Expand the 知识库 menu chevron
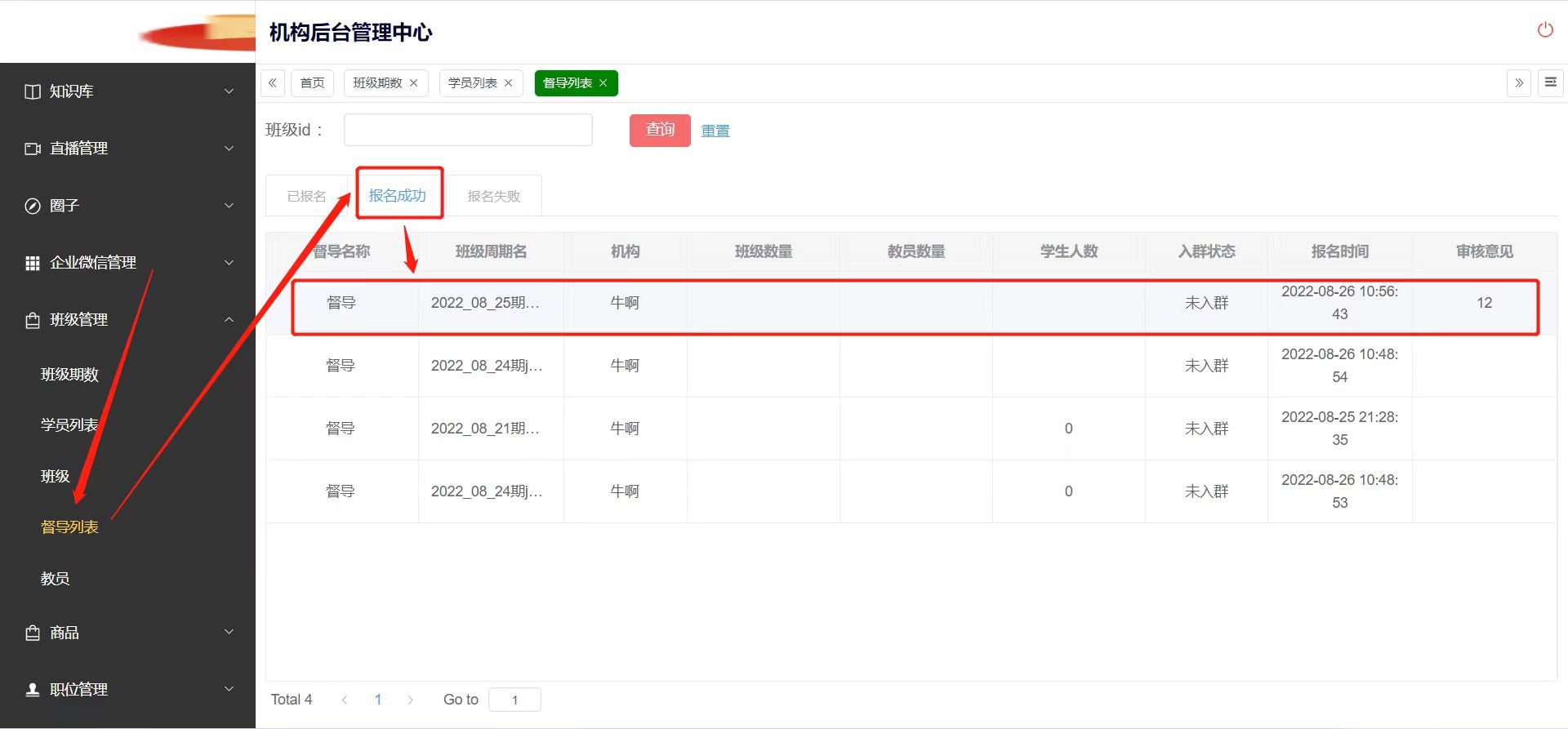This screenshot has height=729, width=1568. click(x=229, y=91)
